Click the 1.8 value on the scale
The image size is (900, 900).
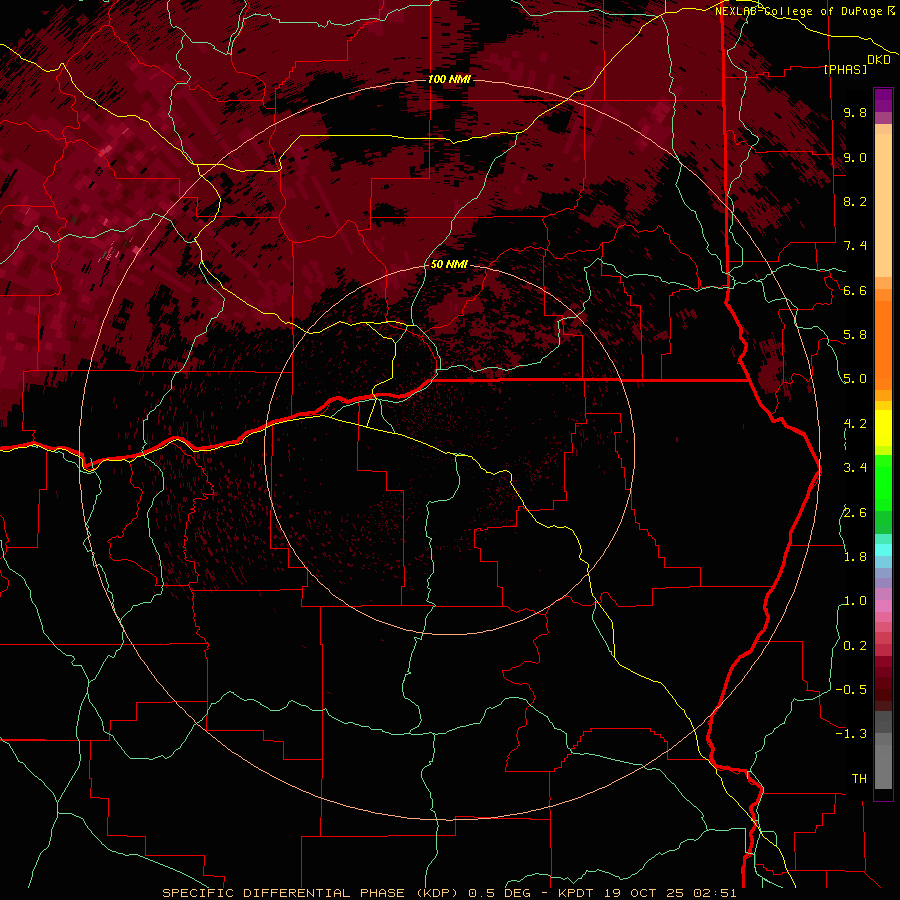pyautogui.click(x=855, y=557)
